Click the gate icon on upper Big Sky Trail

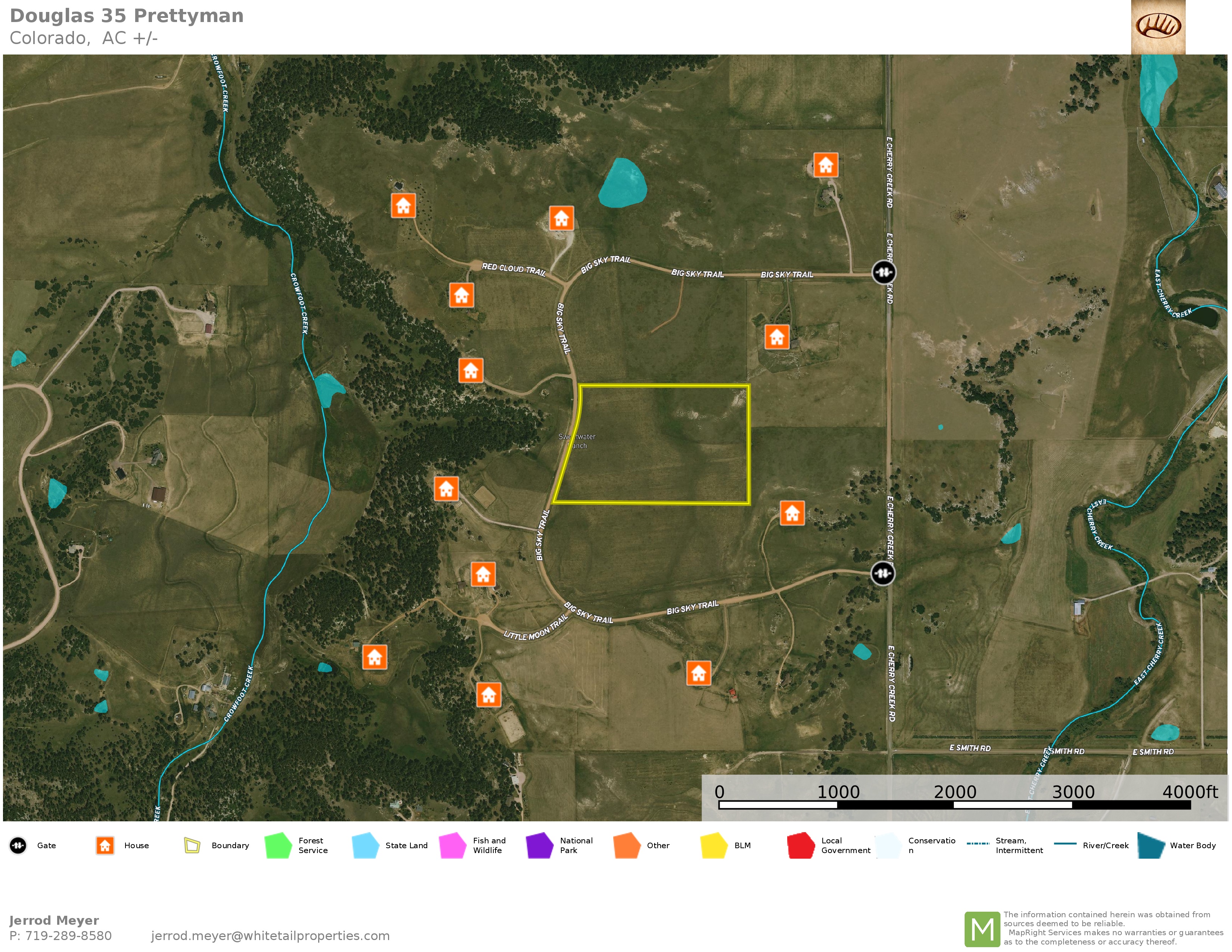pos(883,273)
